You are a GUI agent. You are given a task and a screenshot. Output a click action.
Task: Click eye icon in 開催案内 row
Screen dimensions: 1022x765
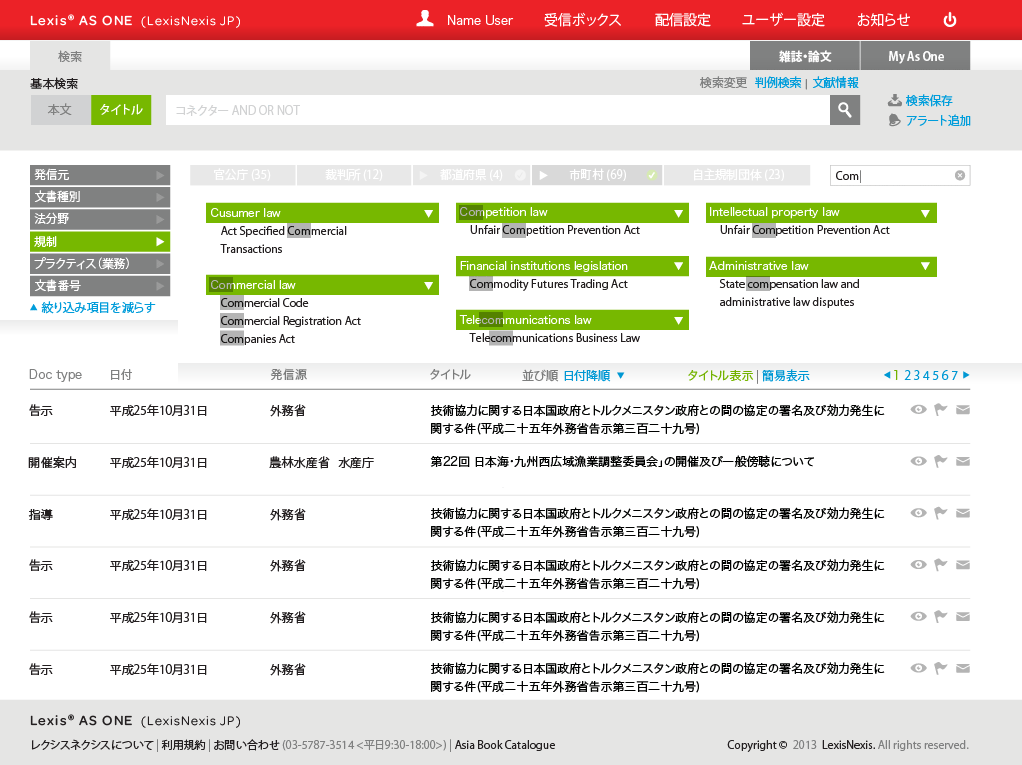[x=918, y=461]
